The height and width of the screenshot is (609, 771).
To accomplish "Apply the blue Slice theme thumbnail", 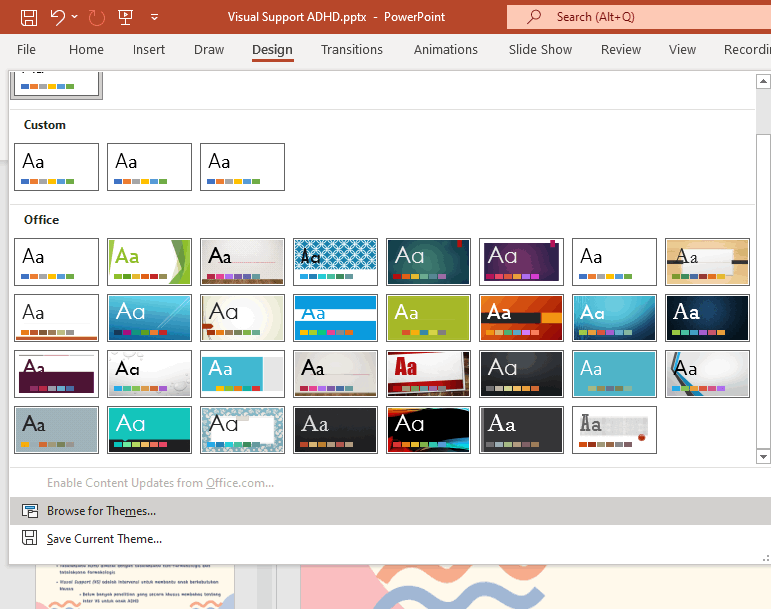I will pyautogui.click(x=149, y=318).
